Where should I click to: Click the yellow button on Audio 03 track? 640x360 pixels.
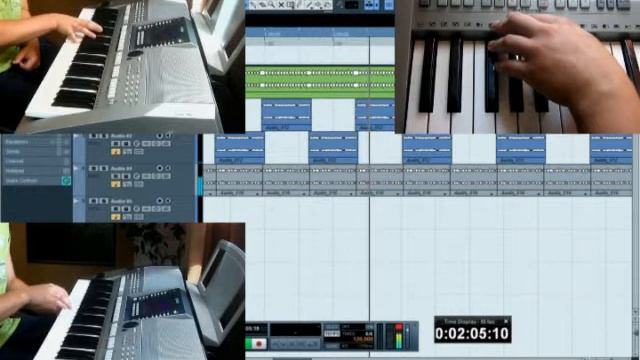pyautogui.click(x=116, y=151)
